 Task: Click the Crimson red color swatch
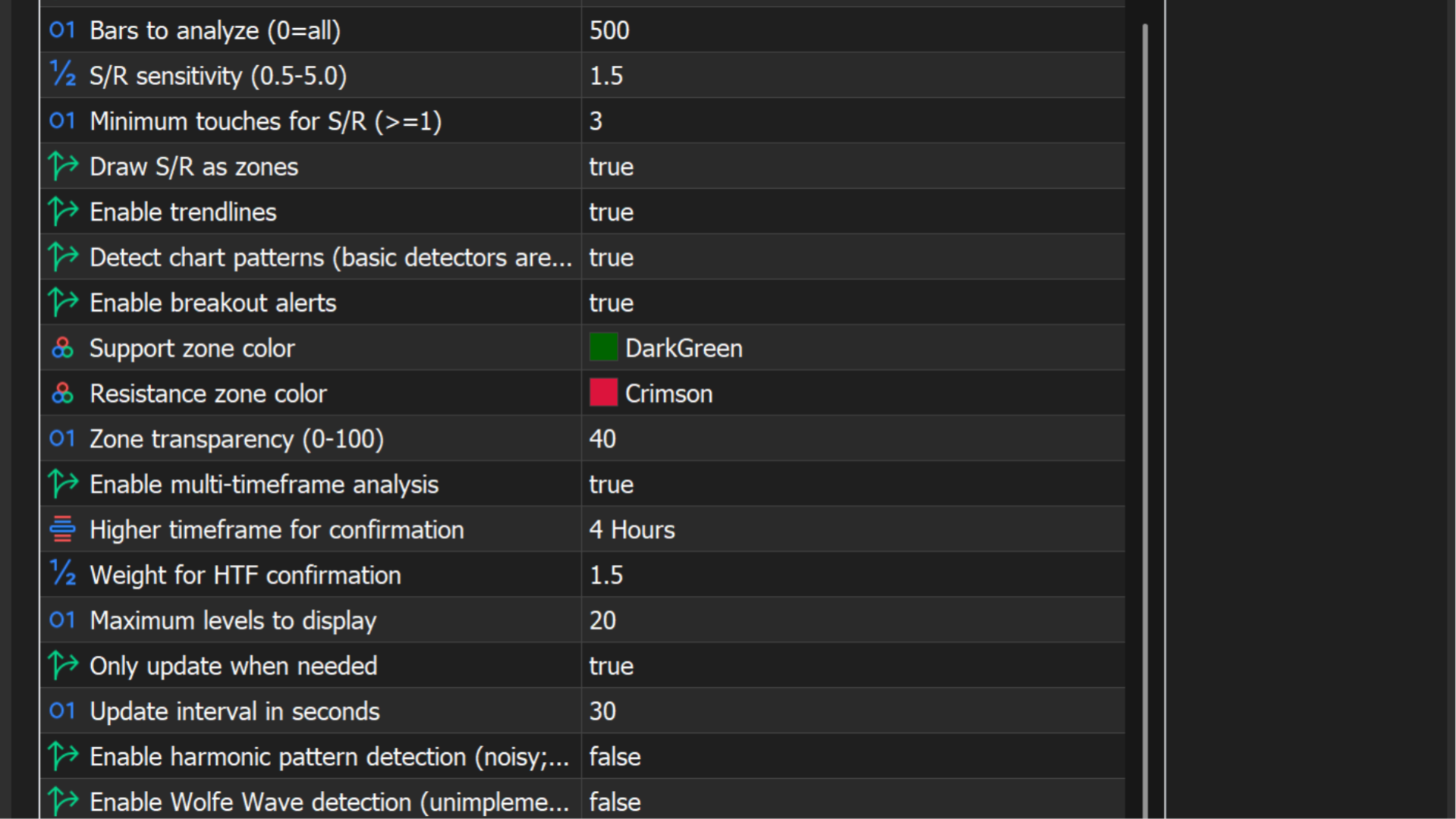(x=603, y=394)
